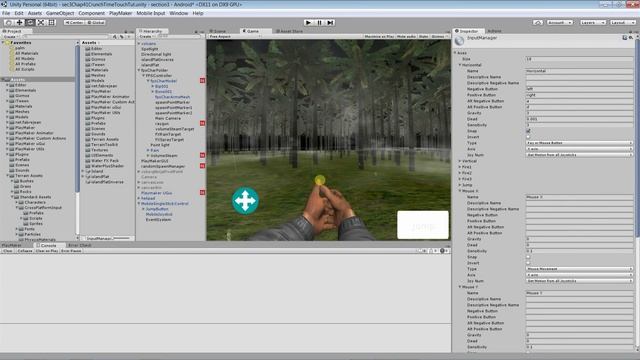
Task: Open the Account dropdown
Action: coord(559,22)
